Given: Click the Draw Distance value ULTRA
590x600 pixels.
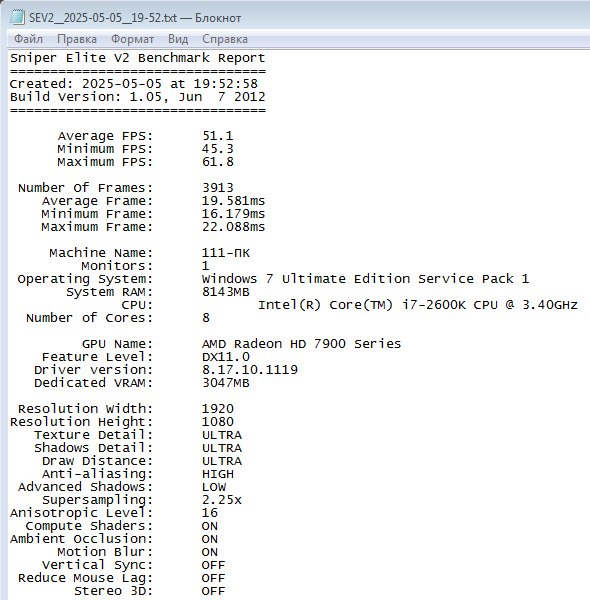Looking at the screenshot, I should [222, 461].
